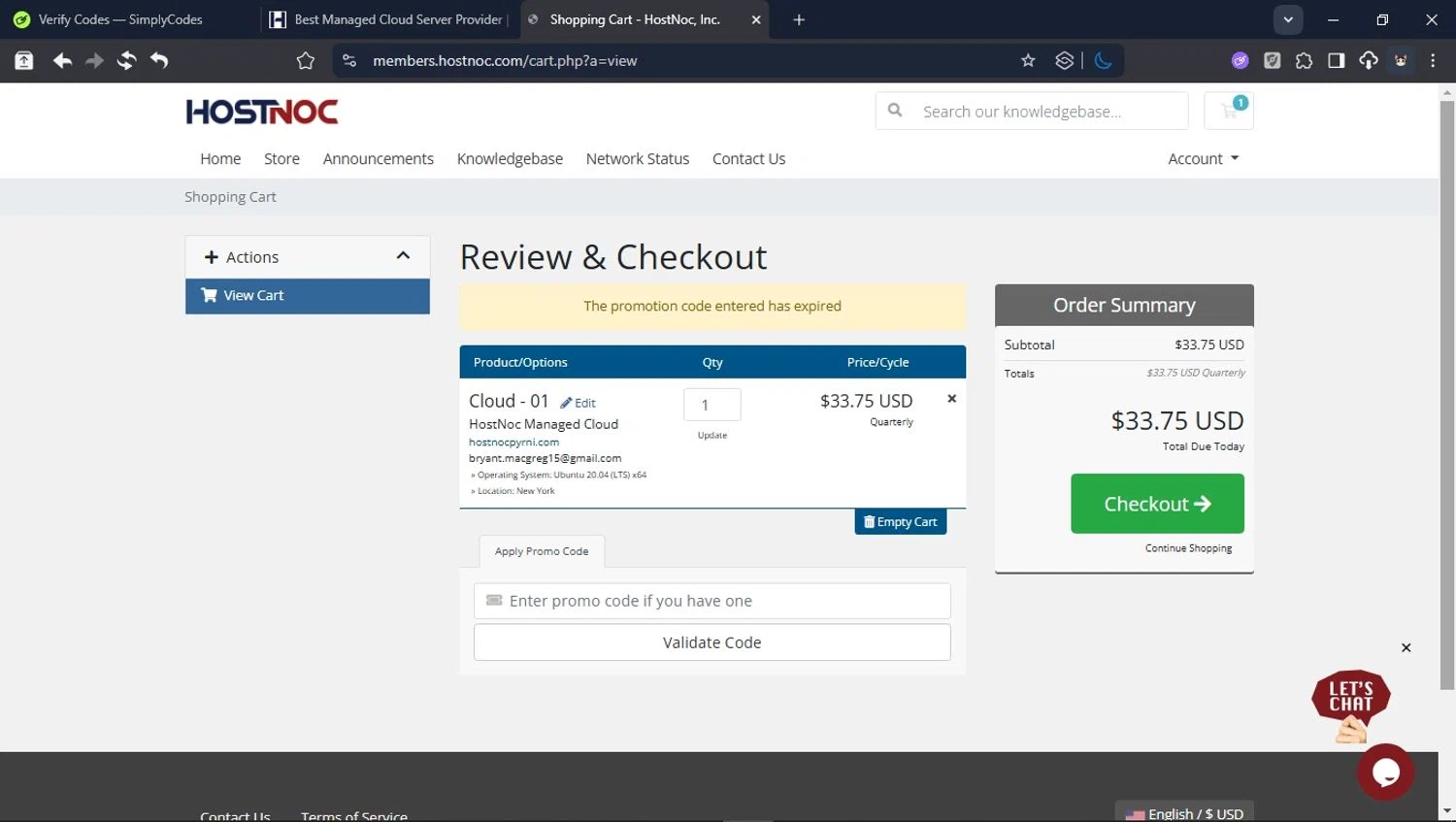Toggle the browser side panel icon
The width and height of the screenshot is (1456, 822).
(x=1336, y=60)
